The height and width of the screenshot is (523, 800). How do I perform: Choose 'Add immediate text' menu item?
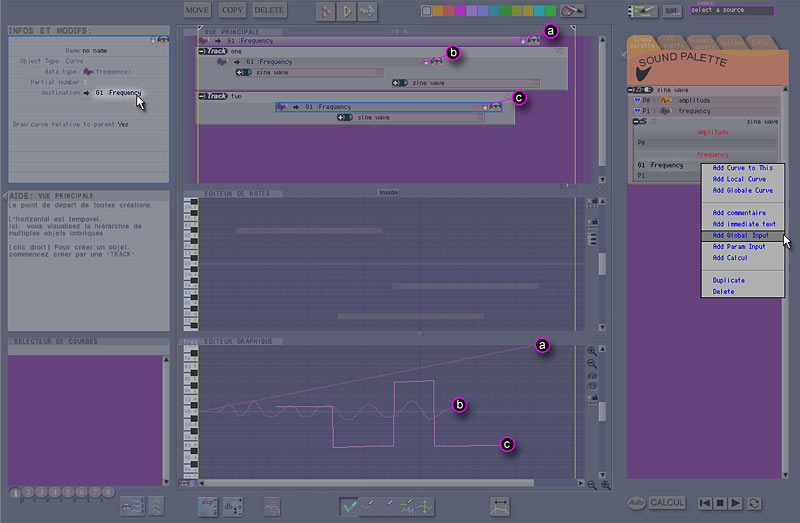tap(744, 224)
